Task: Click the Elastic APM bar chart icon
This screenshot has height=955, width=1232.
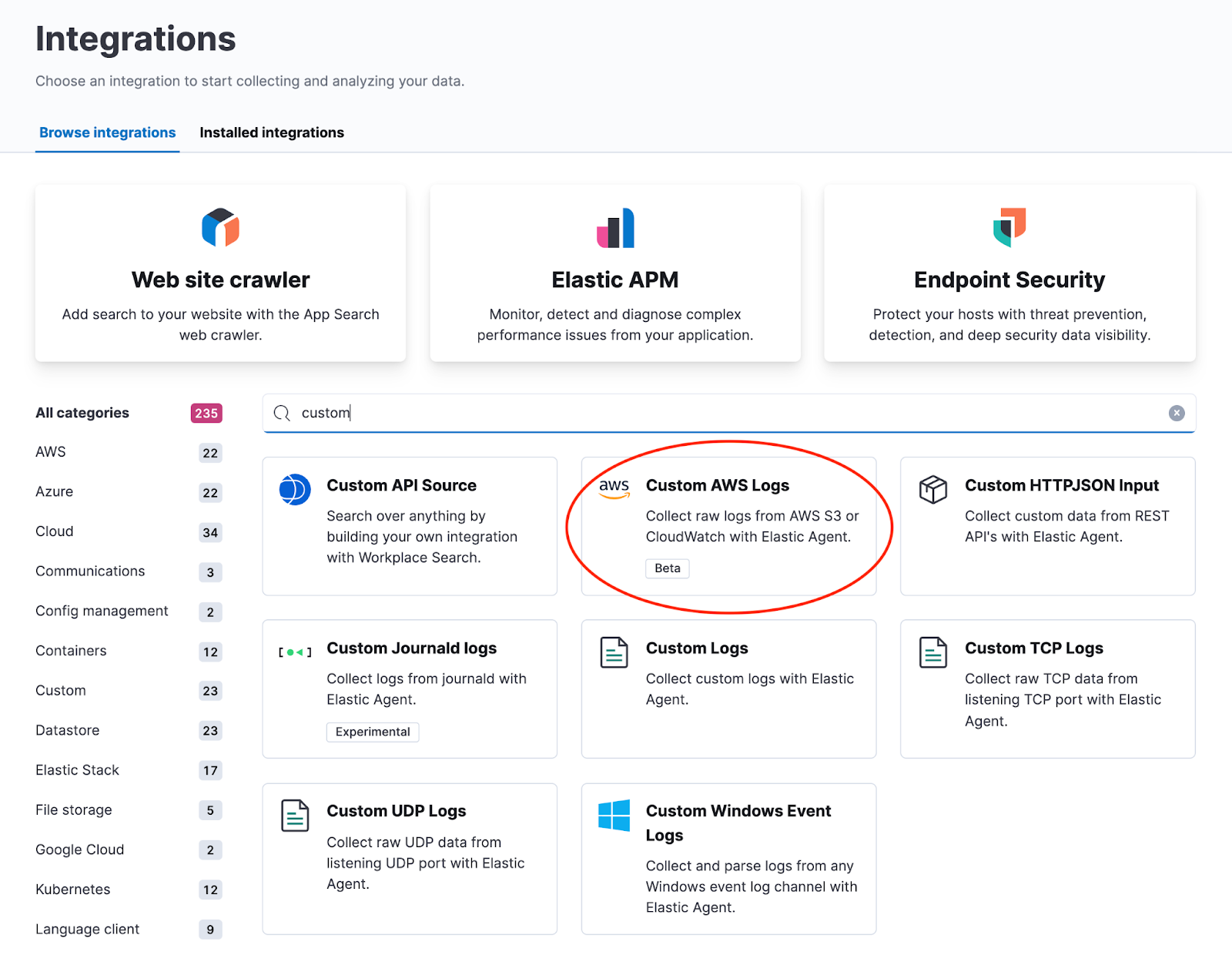Action: point(614,228)
